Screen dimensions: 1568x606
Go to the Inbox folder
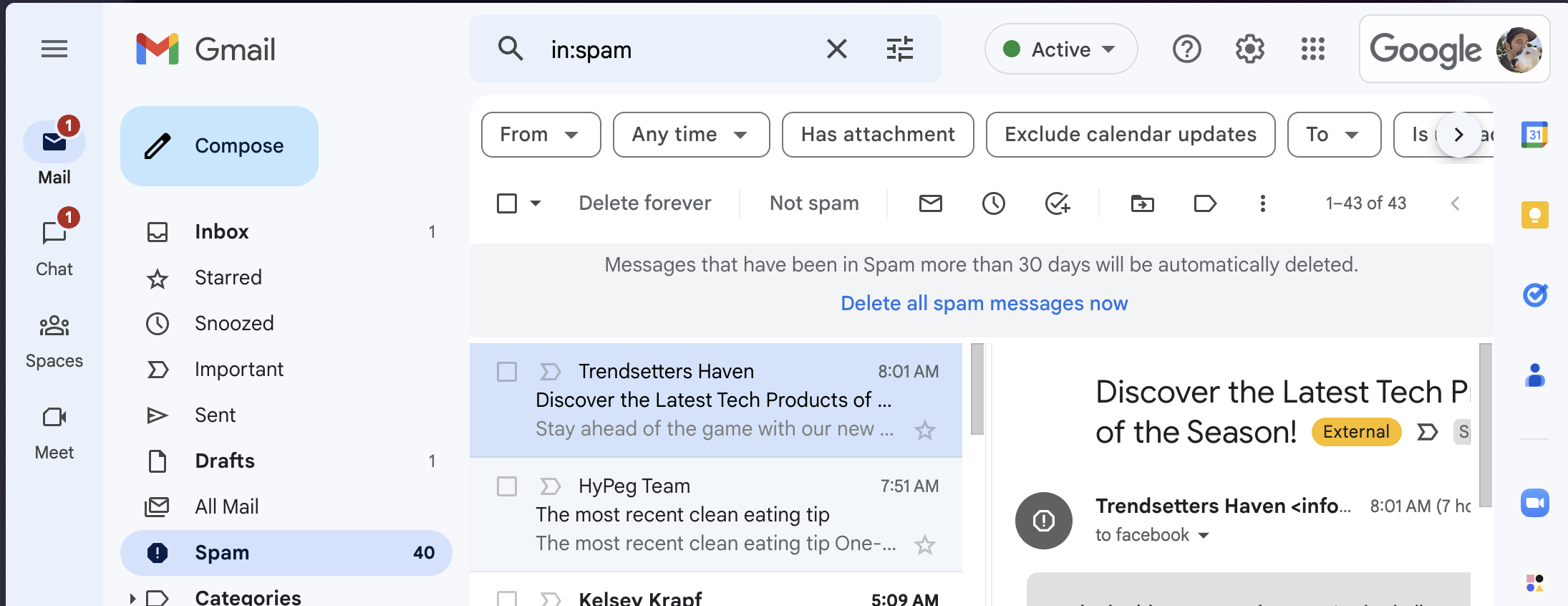[x=222, y=232]
